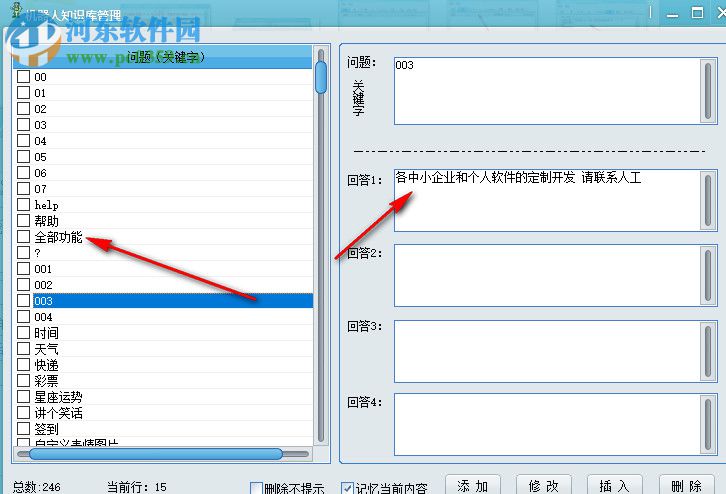Screen dimensions: 726x494
Task: Check the box next to 时间
Action: (23, 332)
